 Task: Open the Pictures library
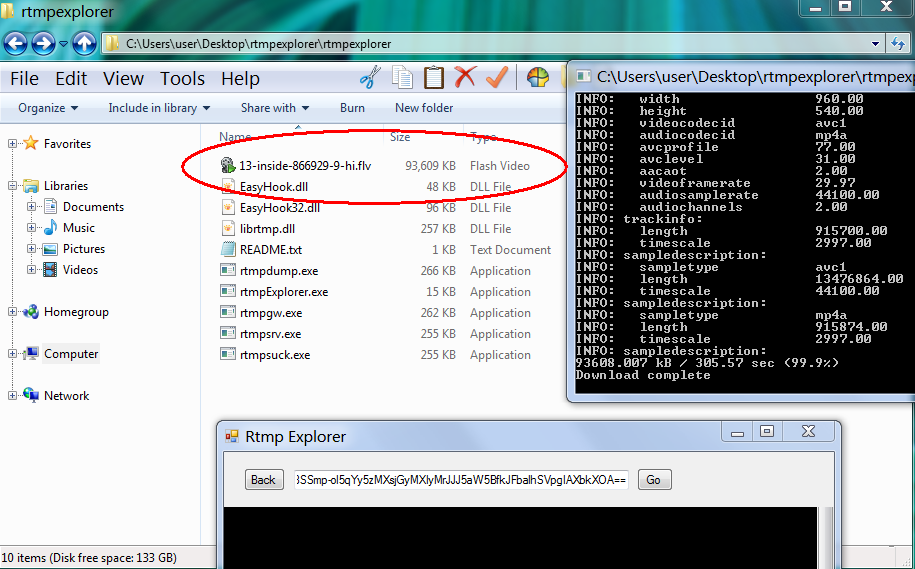84,249
